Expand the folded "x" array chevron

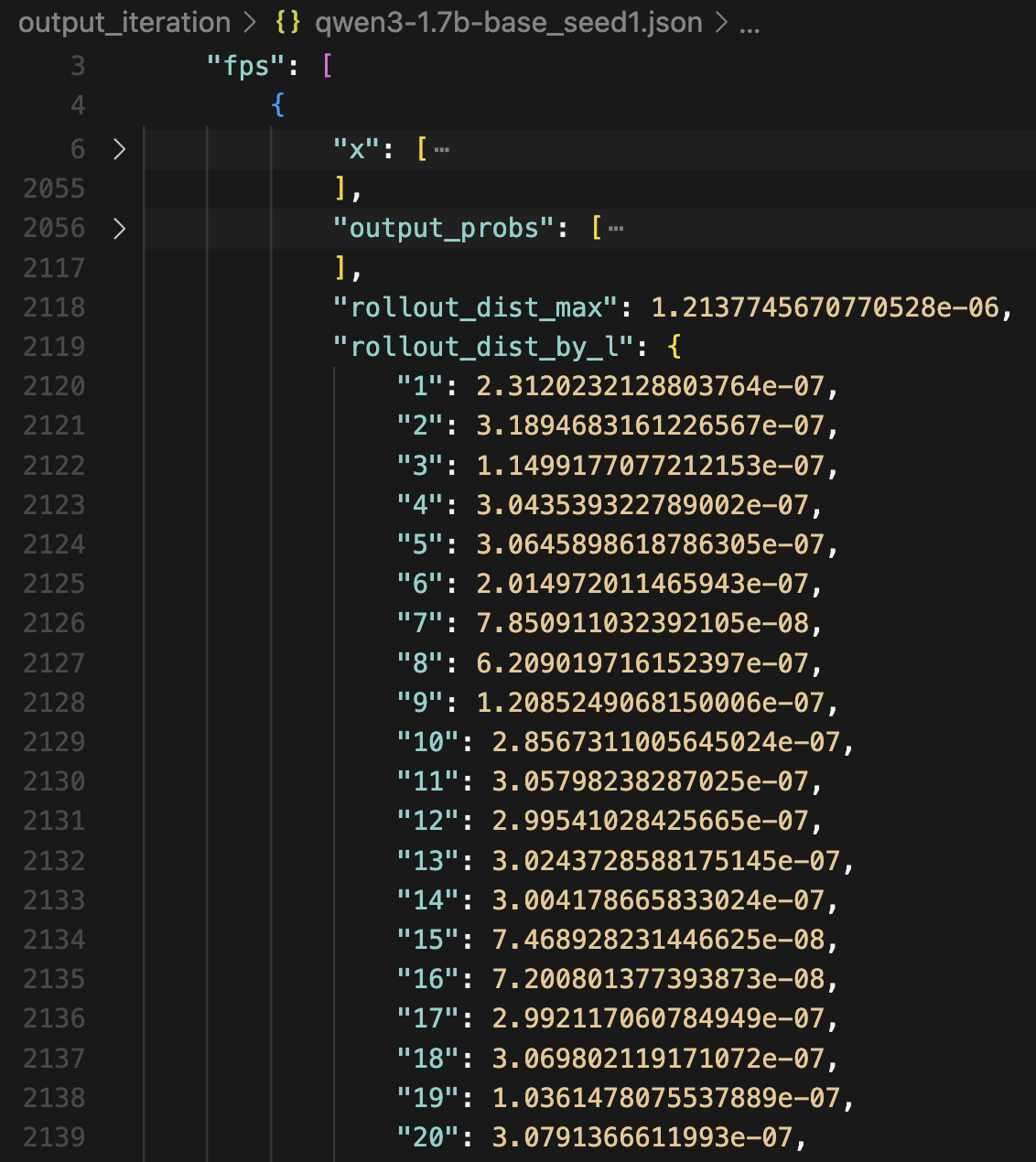point(119,149)
